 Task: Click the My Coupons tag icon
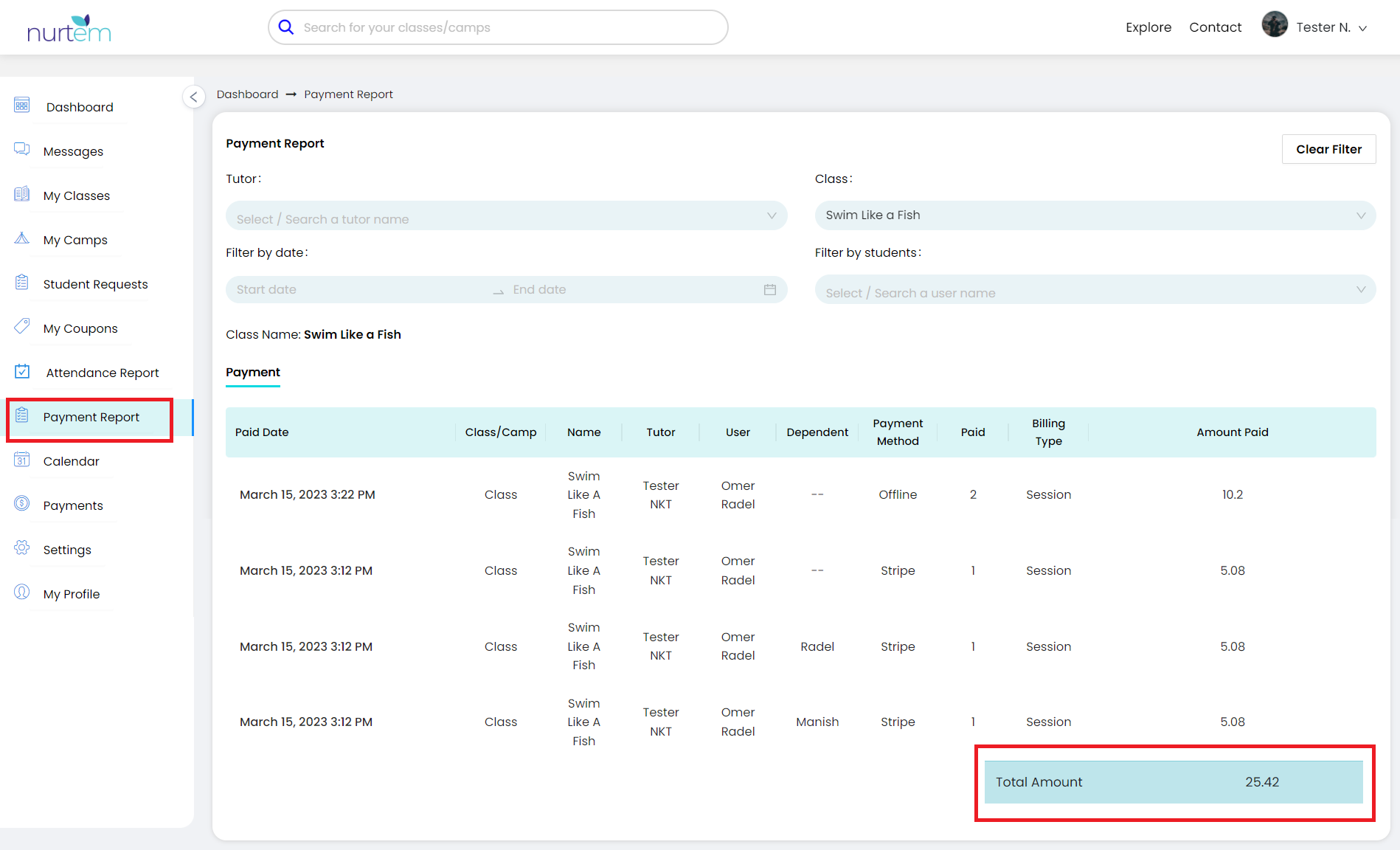coord(21,327)
